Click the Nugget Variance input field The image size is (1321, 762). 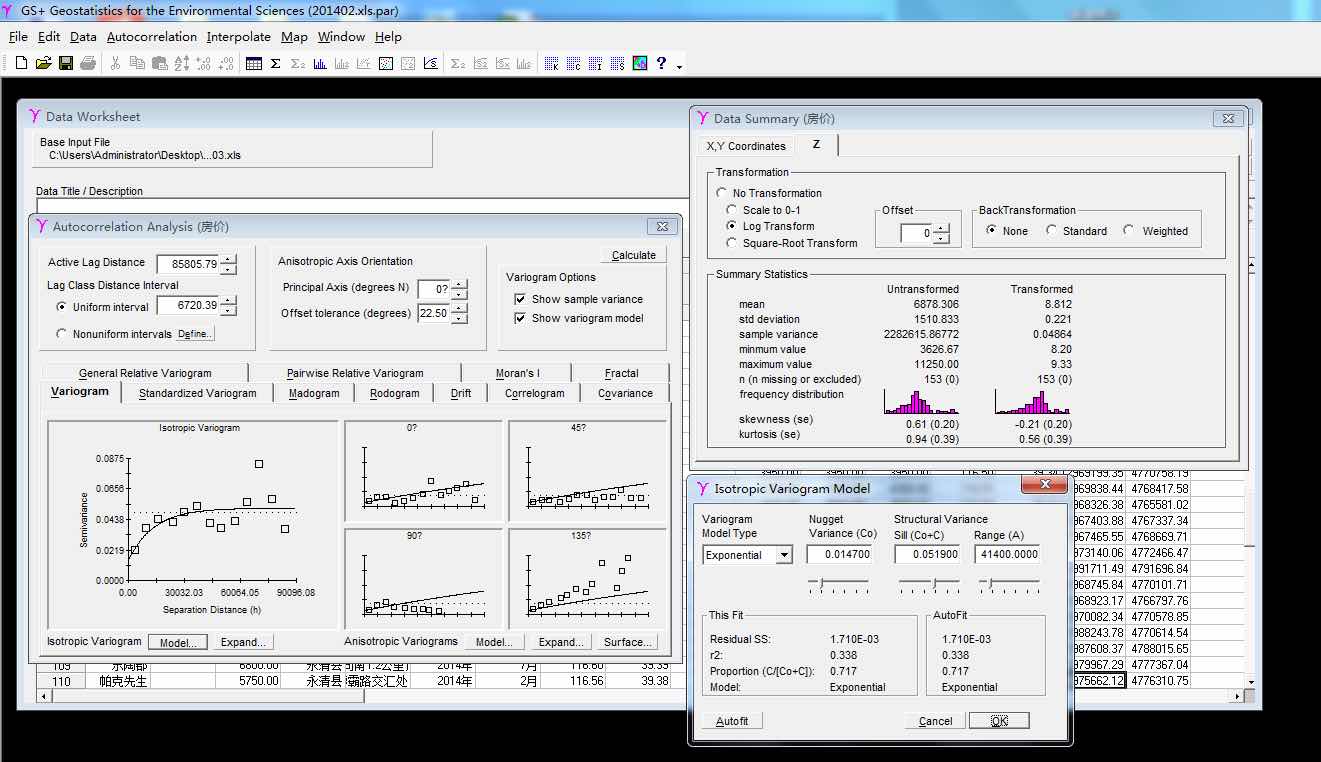click(839, 555)
